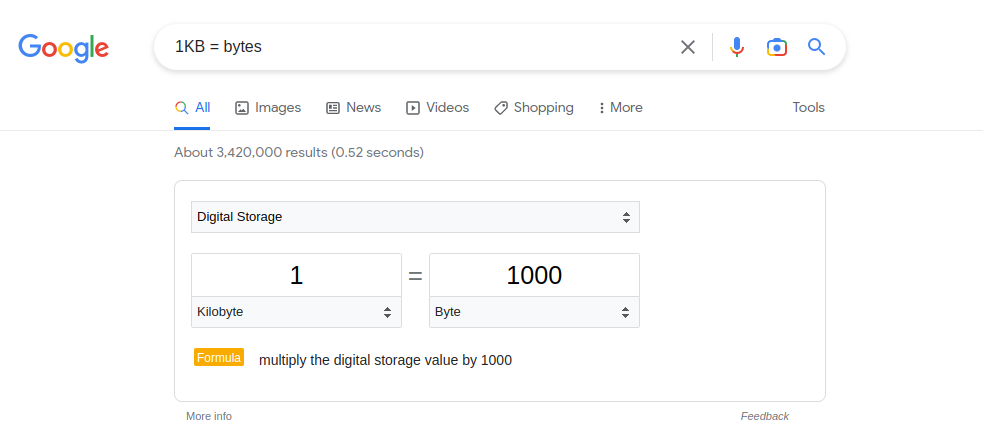
Task: Start voice search with microphone icon
Action: [x=737, y=47]
